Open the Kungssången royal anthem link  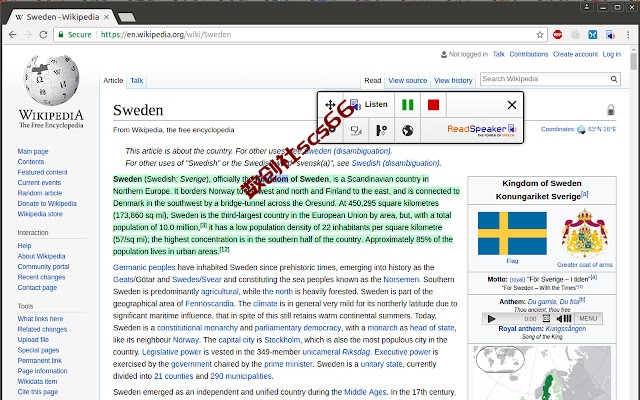pyautogui.click(x=566, y=329)
